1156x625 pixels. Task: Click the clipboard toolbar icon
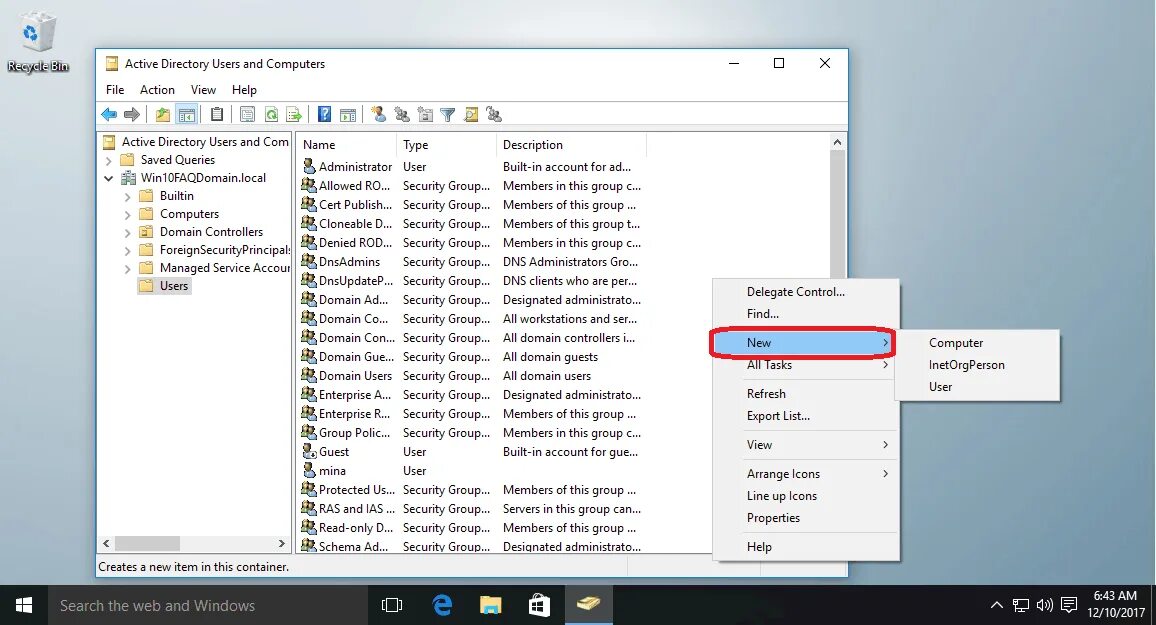tap(217, 114)
